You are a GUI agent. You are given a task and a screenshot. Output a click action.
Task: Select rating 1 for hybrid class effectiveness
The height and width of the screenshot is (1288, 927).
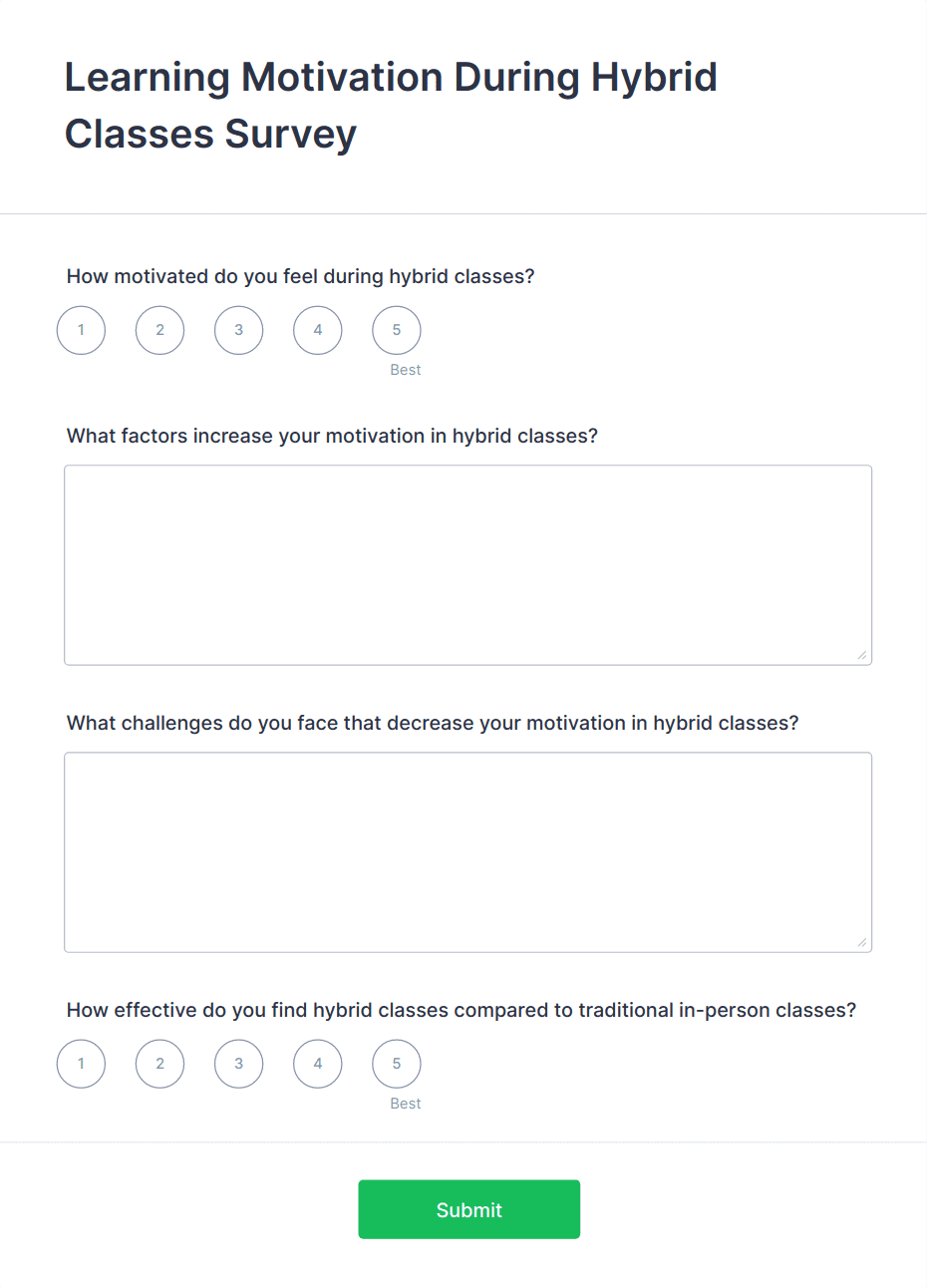[x=81, y=1064]
